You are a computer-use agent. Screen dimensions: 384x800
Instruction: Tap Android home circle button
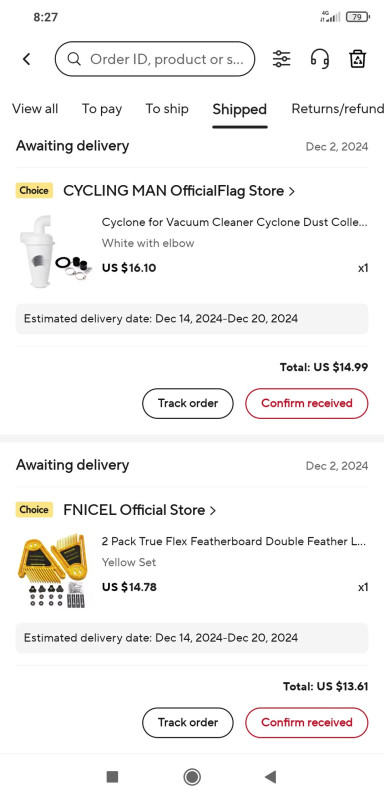pos(192,777)
